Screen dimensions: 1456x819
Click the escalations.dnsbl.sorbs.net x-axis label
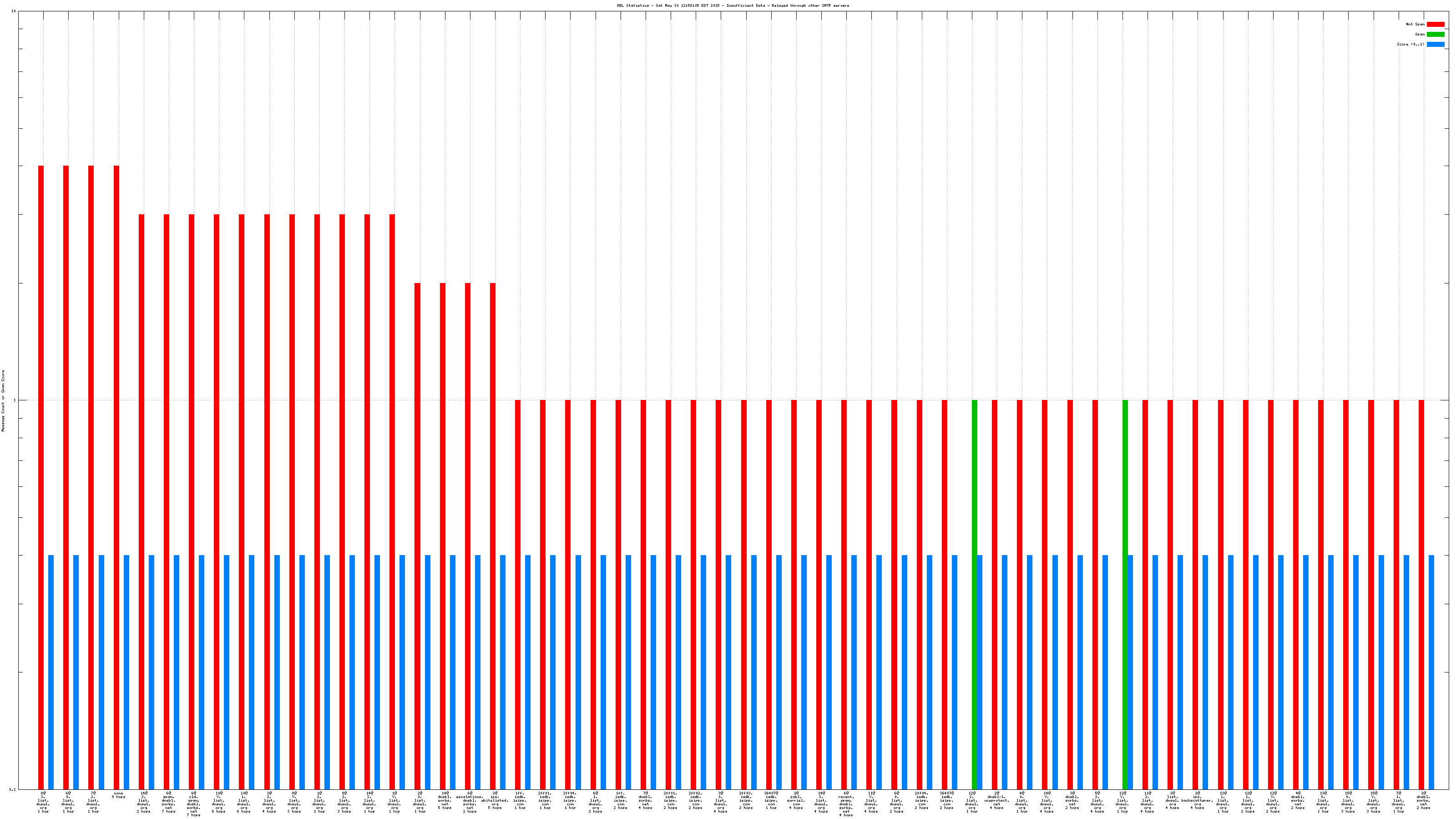[x=469, y=802]
